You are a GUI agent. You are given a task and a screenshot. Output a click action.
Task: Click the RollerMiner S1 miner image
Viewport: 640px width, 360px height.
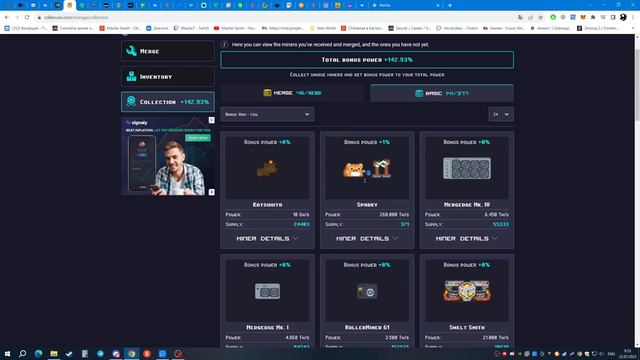tap(367, 291)
